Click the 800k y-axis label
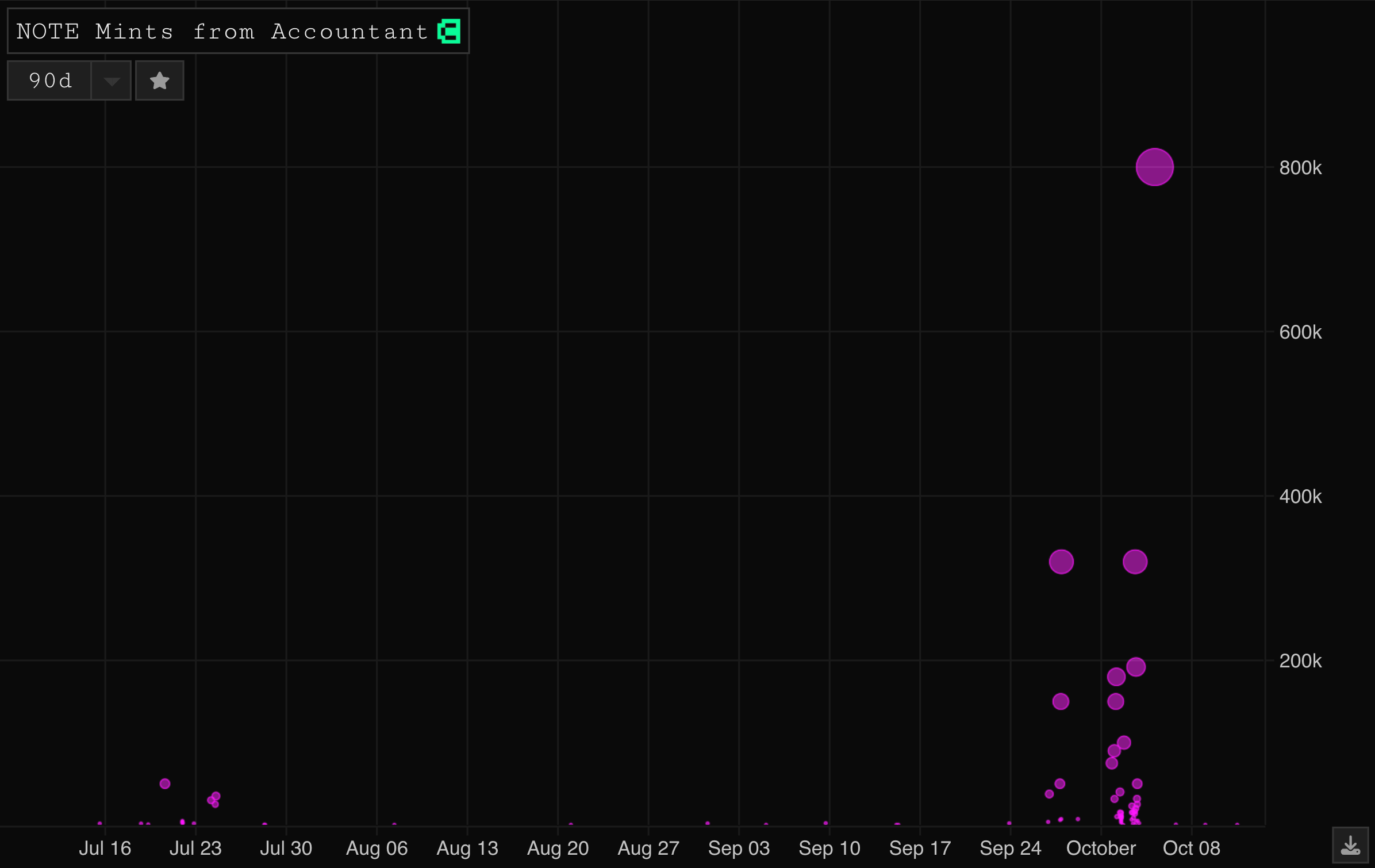Screen dimensions: 1375x868 click(1300, 168)
